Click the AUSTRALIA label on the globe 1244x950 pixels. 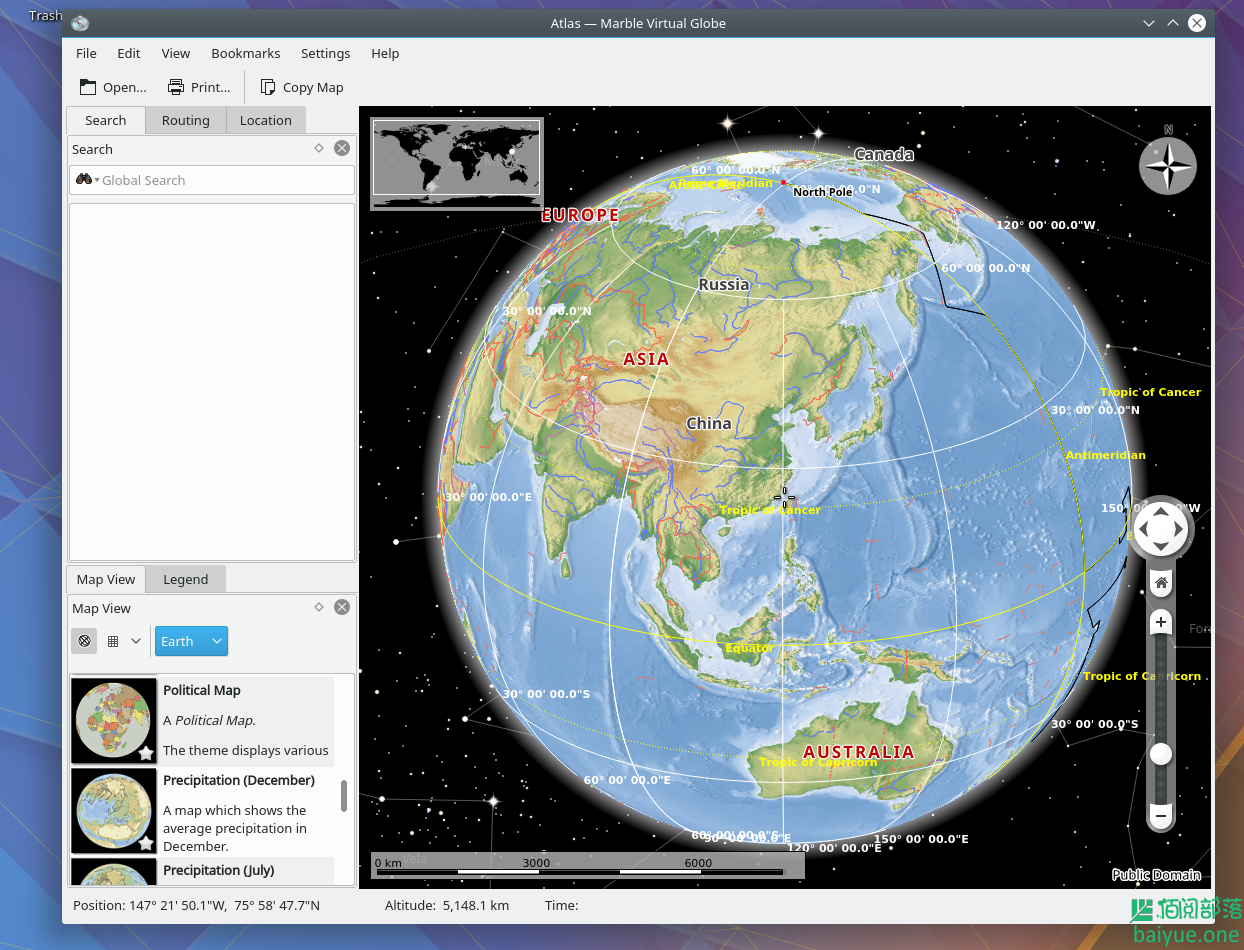pos(859,752)
